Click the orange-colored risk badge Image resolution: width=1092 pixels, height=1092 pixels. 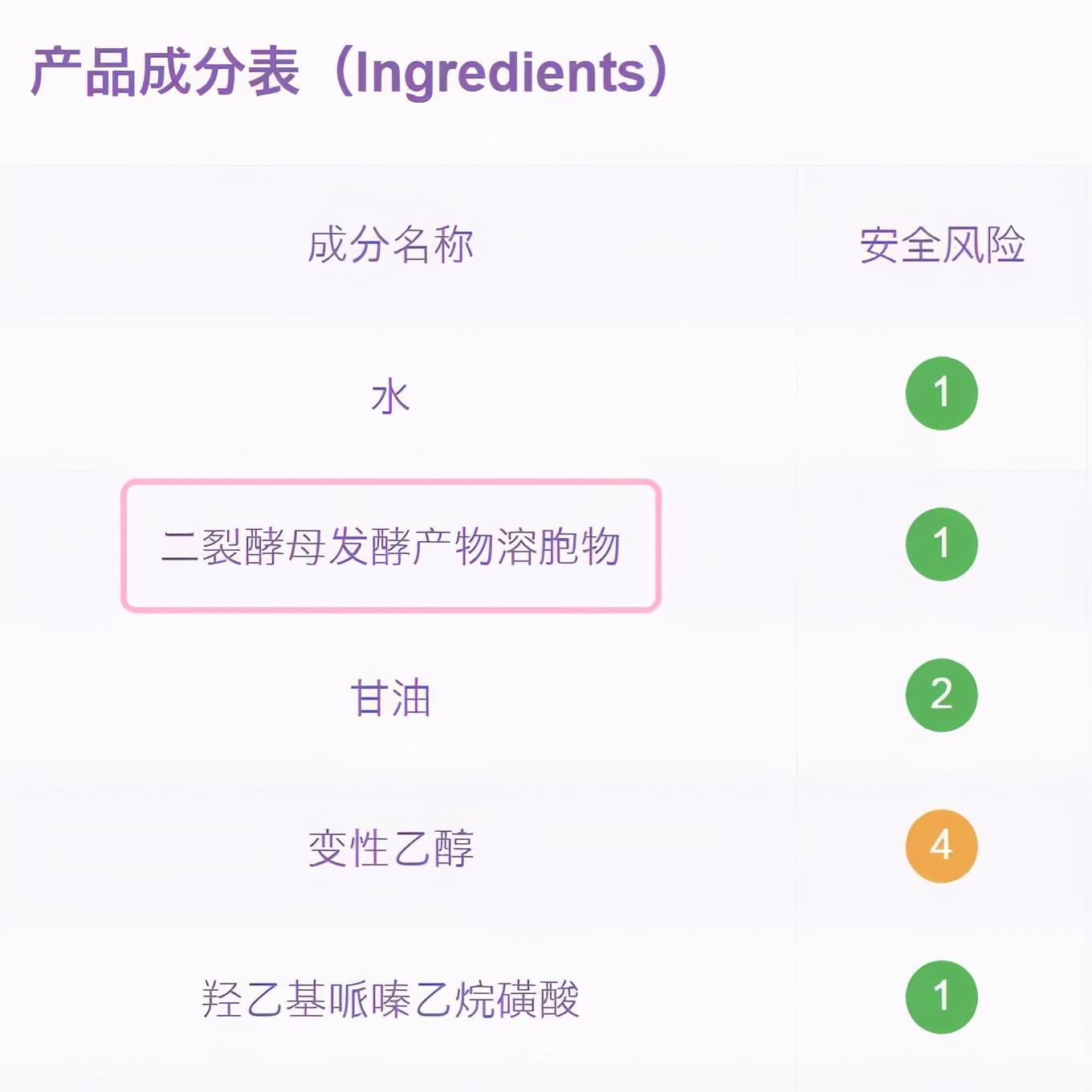tap(941, 846)
